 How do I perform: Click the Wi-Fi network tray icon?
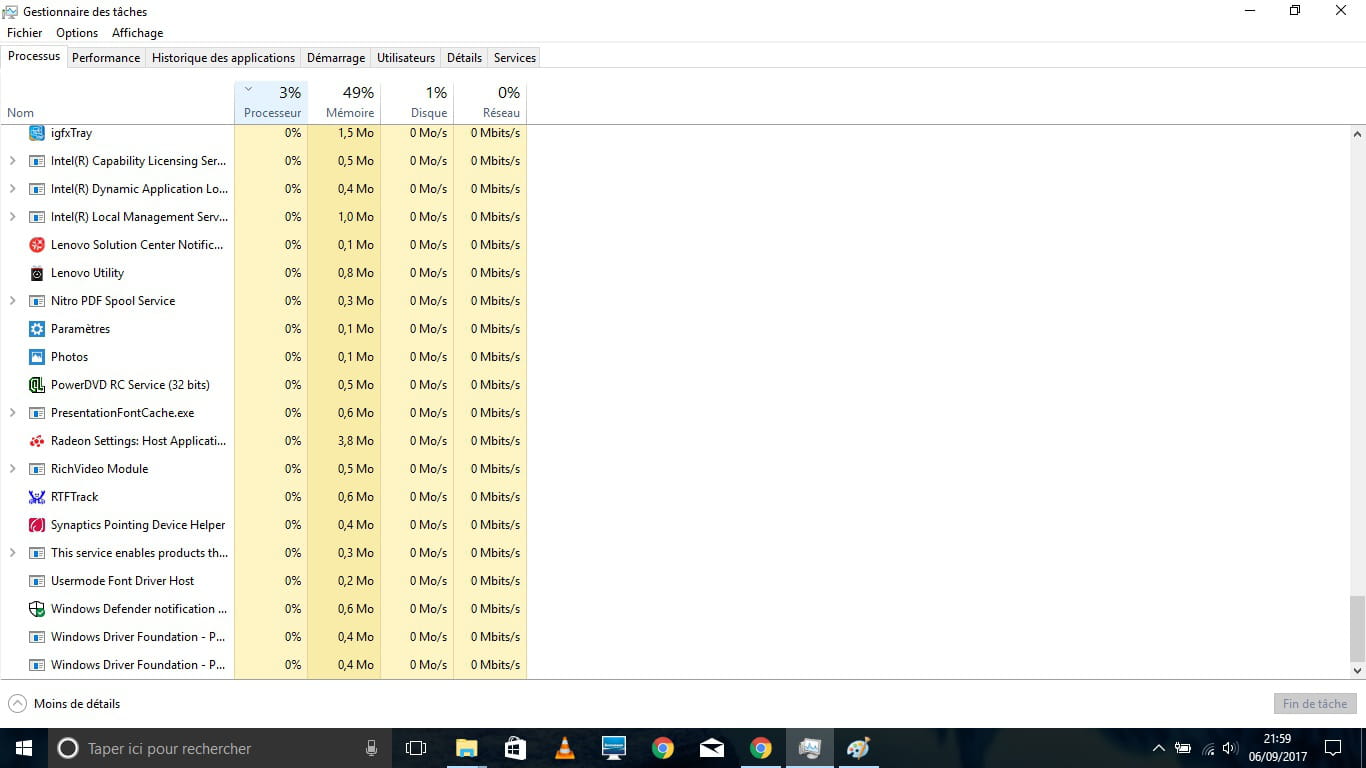1207,748
